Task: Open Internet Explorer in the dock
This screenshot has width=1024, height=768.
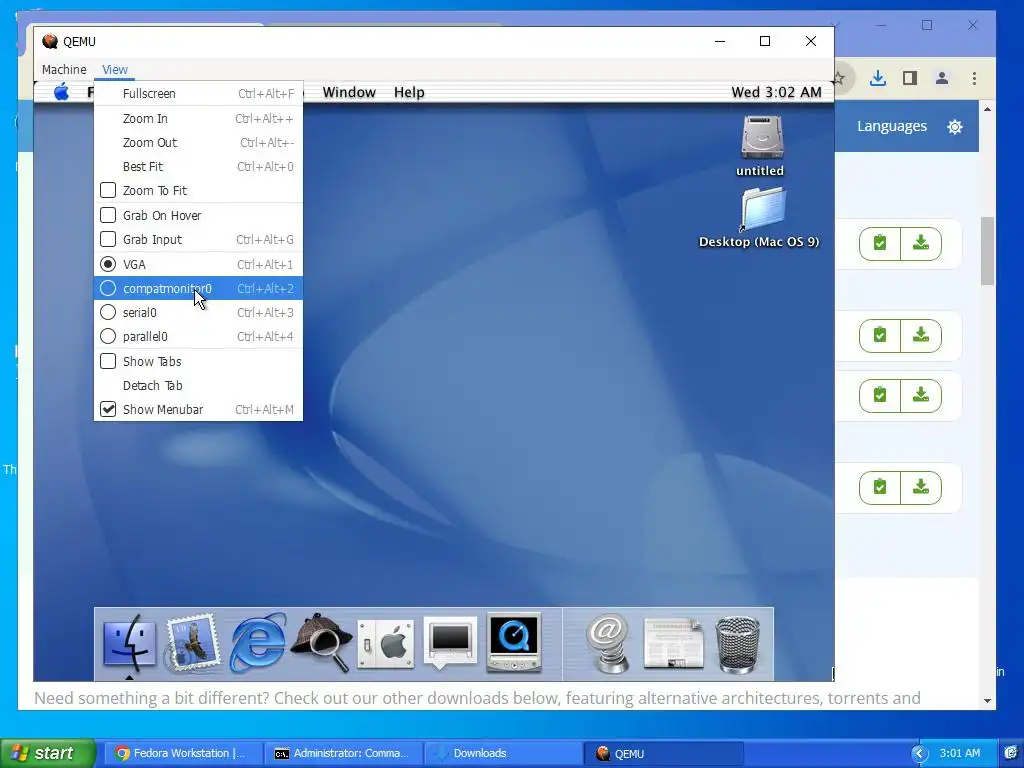Action: pyautogui.click(x=257, y=643)
